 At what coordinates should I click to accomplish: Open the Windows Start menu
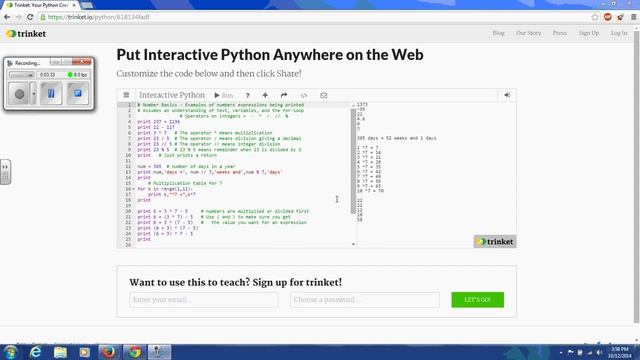pos(10,352)
